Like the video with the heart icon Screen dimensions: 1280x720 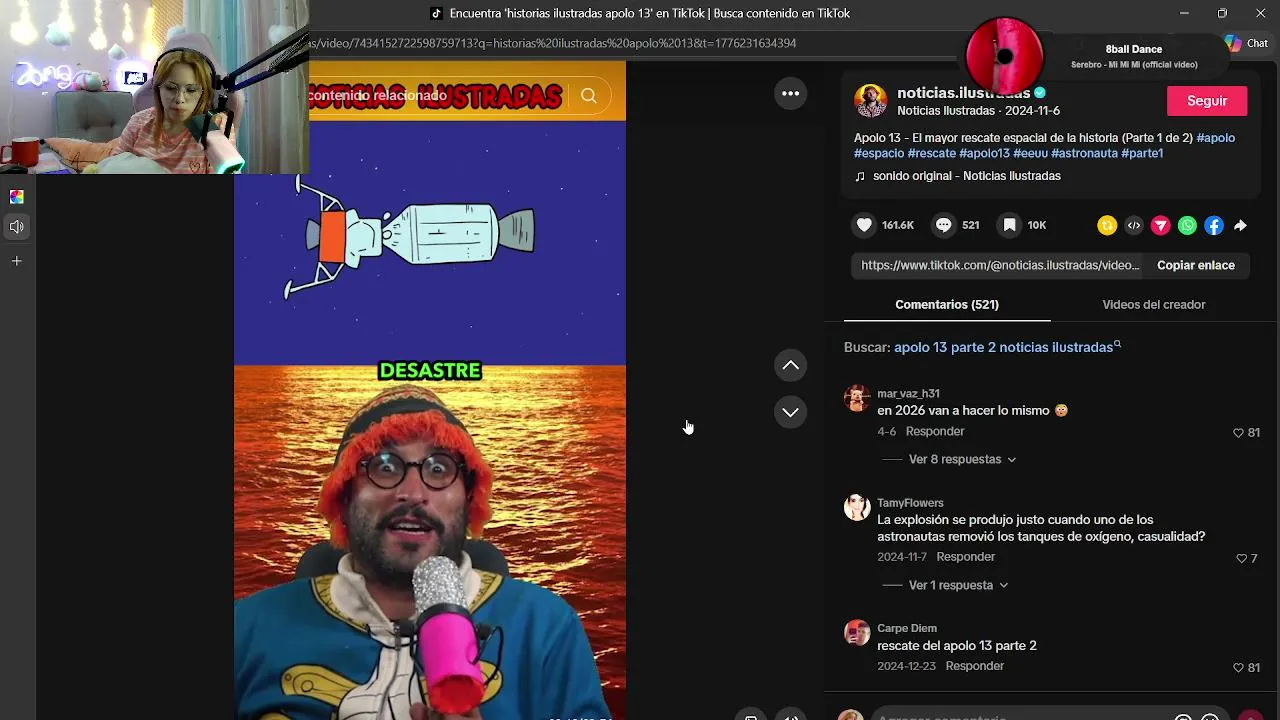864,225
